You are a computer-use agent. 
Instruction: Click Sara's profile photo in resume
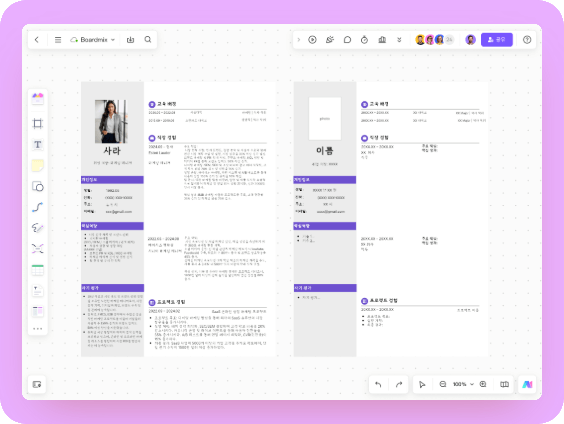[x=111, y=122]
